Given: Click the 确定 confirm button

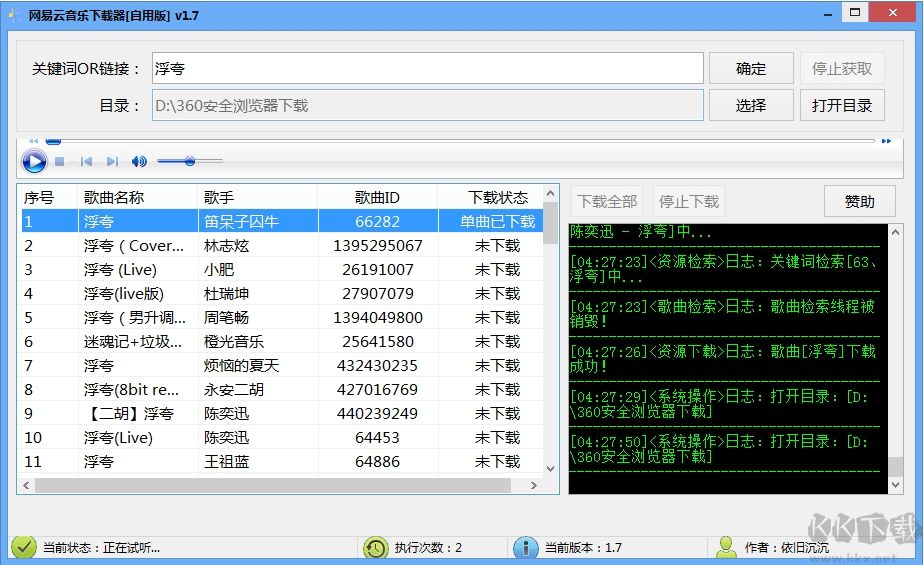Looking at the screenshot, I should click(x=751, y=68).
